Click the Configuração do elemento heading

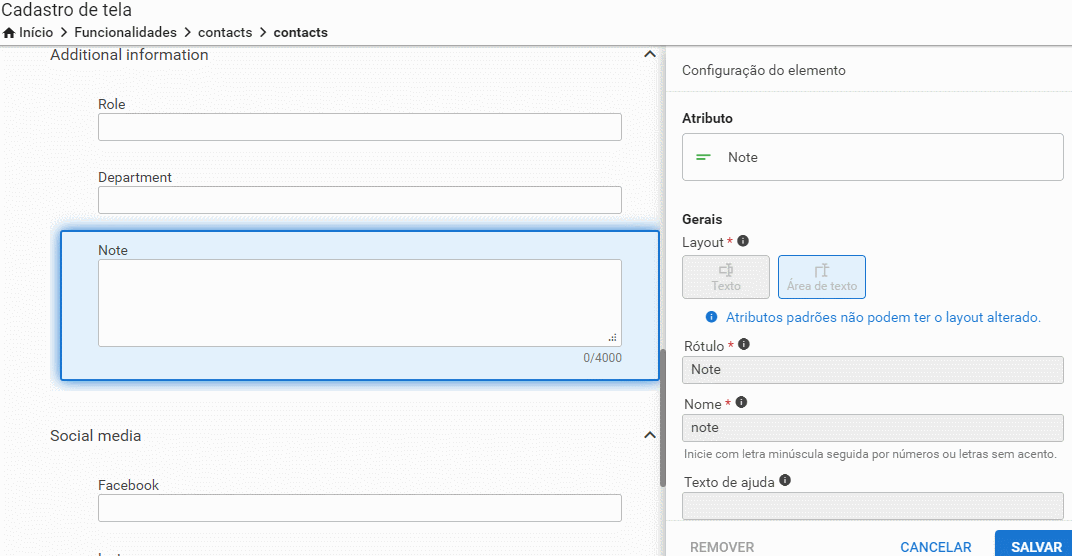pyautogui.click(x=764, y=70)
